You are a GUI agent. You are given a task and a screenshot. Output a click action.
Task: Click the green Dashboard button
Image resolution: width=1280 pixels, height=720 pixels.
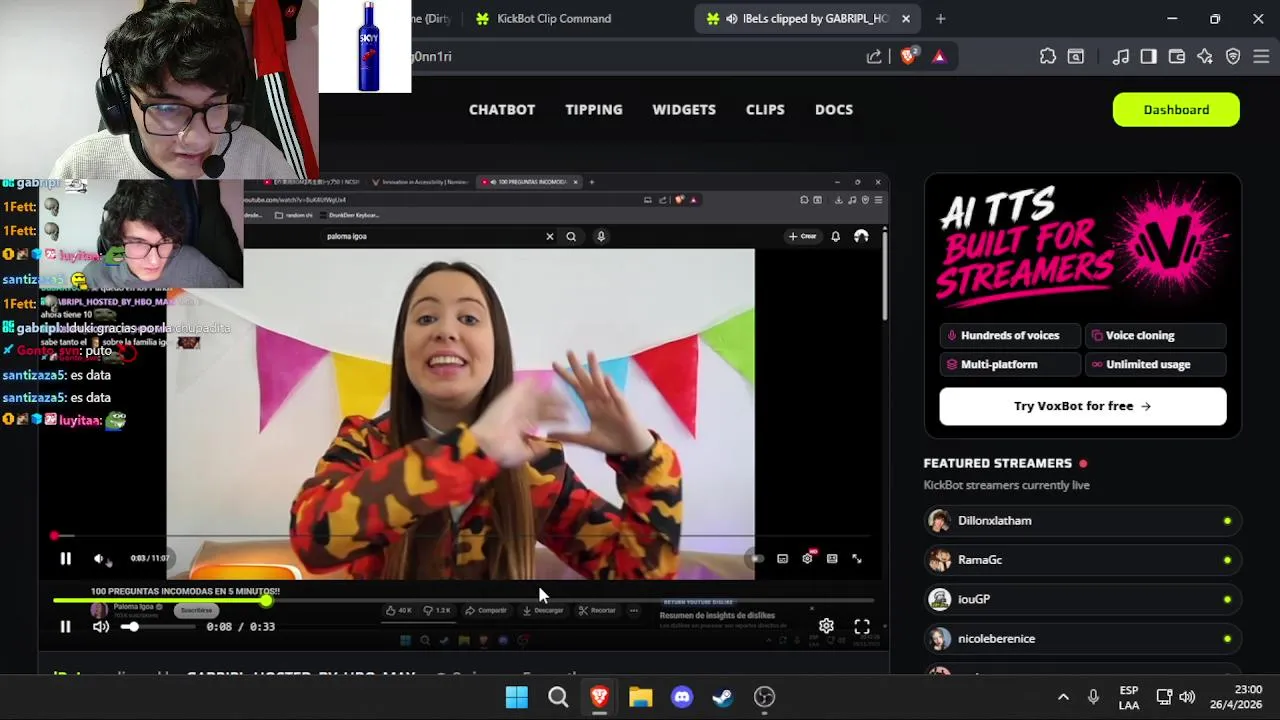pyautogui.click(x=1176, y=110)
